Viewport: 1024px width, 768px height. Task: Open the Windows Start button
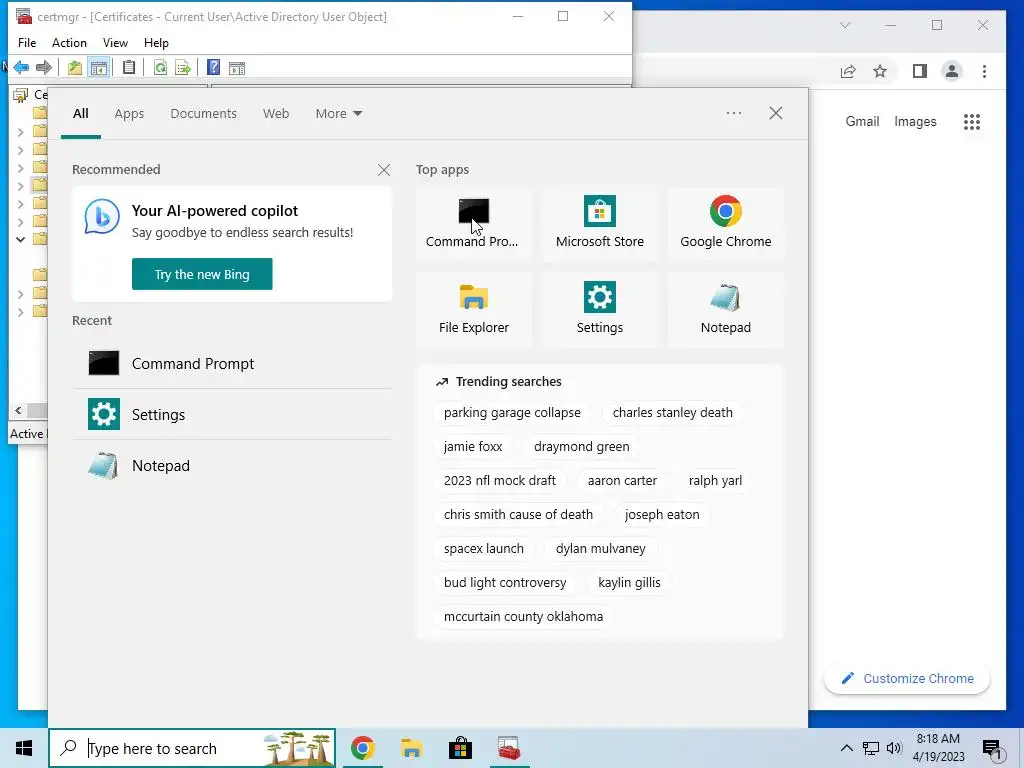[24, 748]
